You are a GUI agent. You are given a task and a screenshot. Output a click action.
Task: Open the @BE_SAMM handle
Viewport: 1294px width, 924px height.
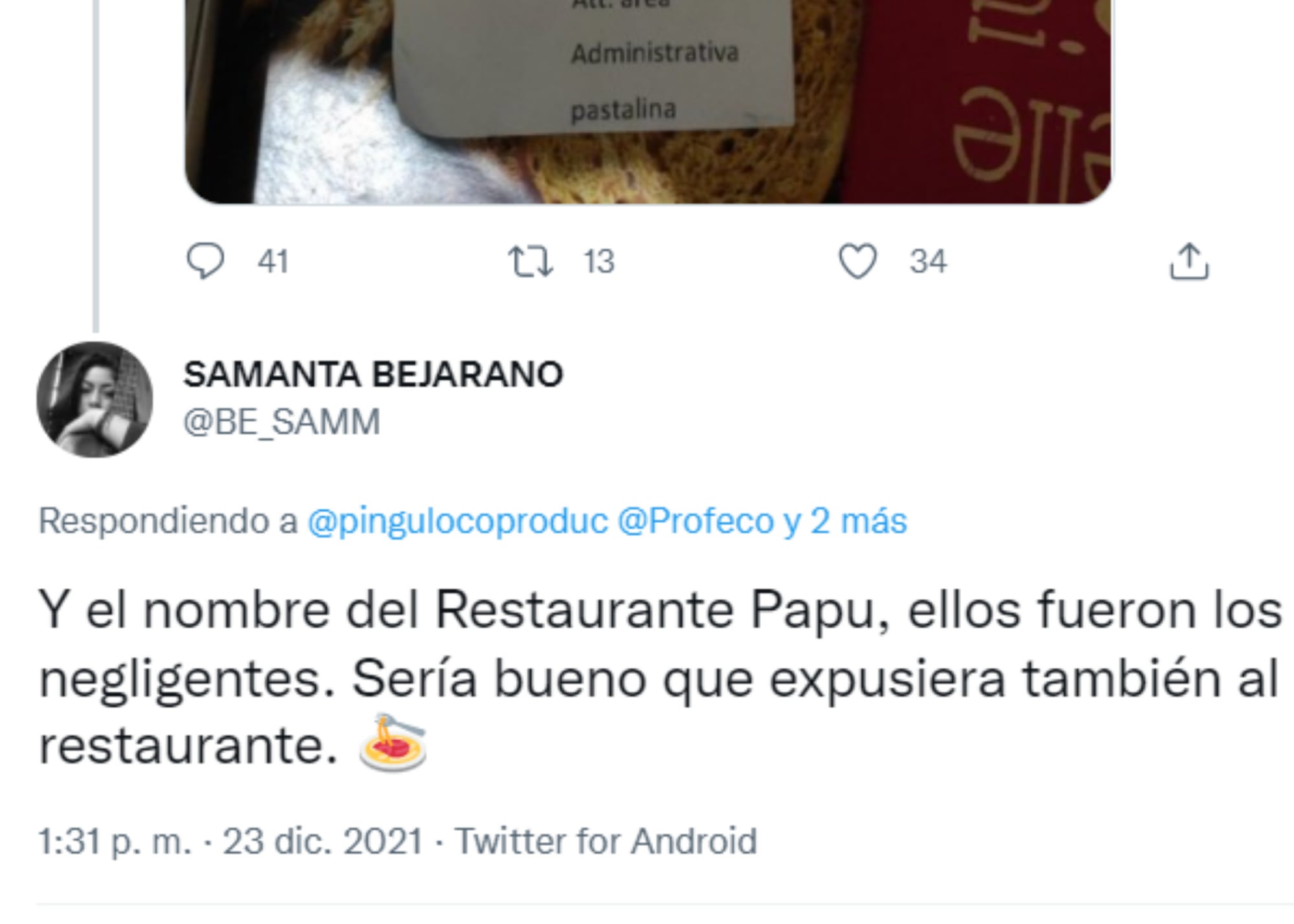click(x=282, y=423)
